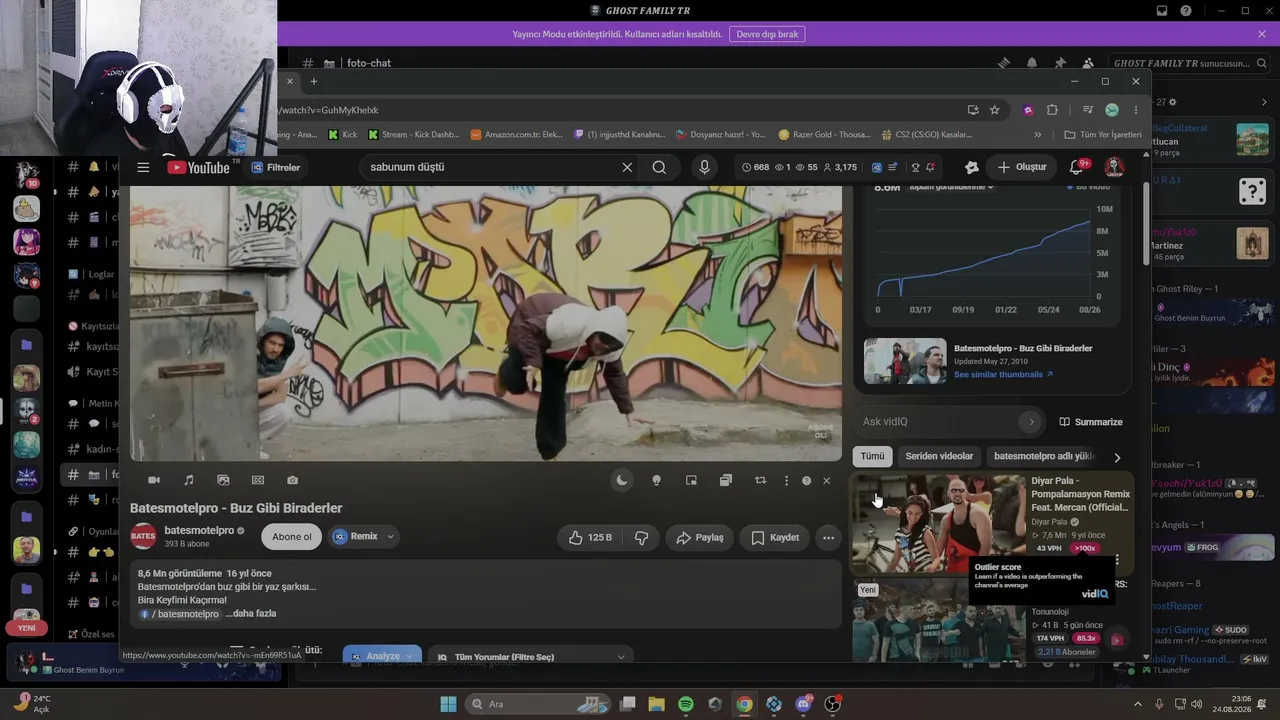Expand the Remix dropdown arrow
This screenshot has height=720, width=1280.
(390, 537)
